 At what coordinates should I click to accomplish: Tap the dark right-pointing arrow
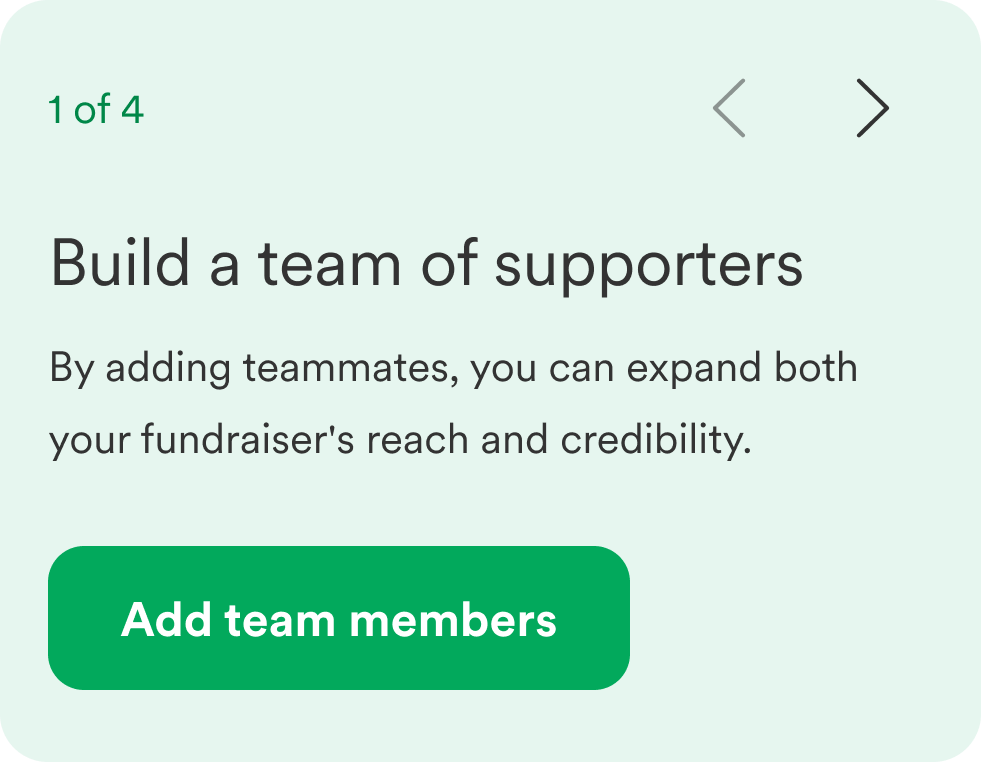[872, 108]
